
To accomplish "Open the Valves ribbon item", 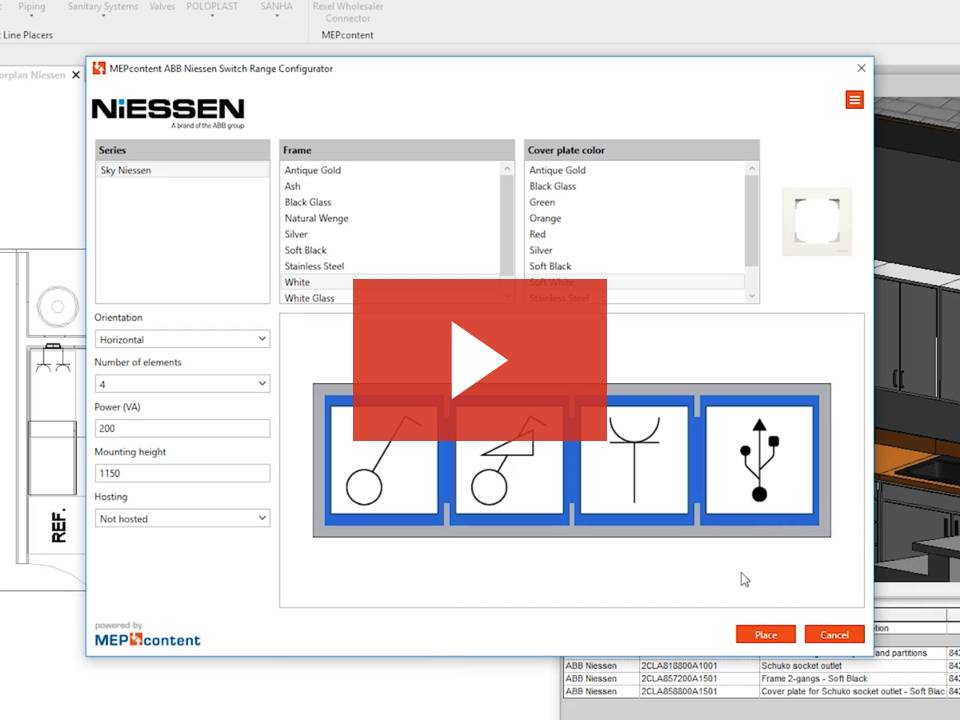I will tap(162, 6).
